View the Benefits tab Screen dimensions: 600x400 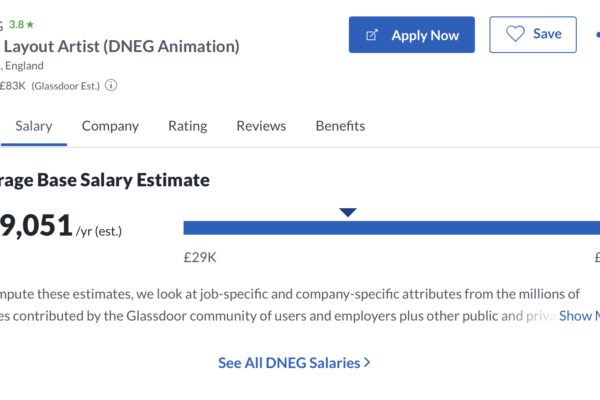(340, 126)
